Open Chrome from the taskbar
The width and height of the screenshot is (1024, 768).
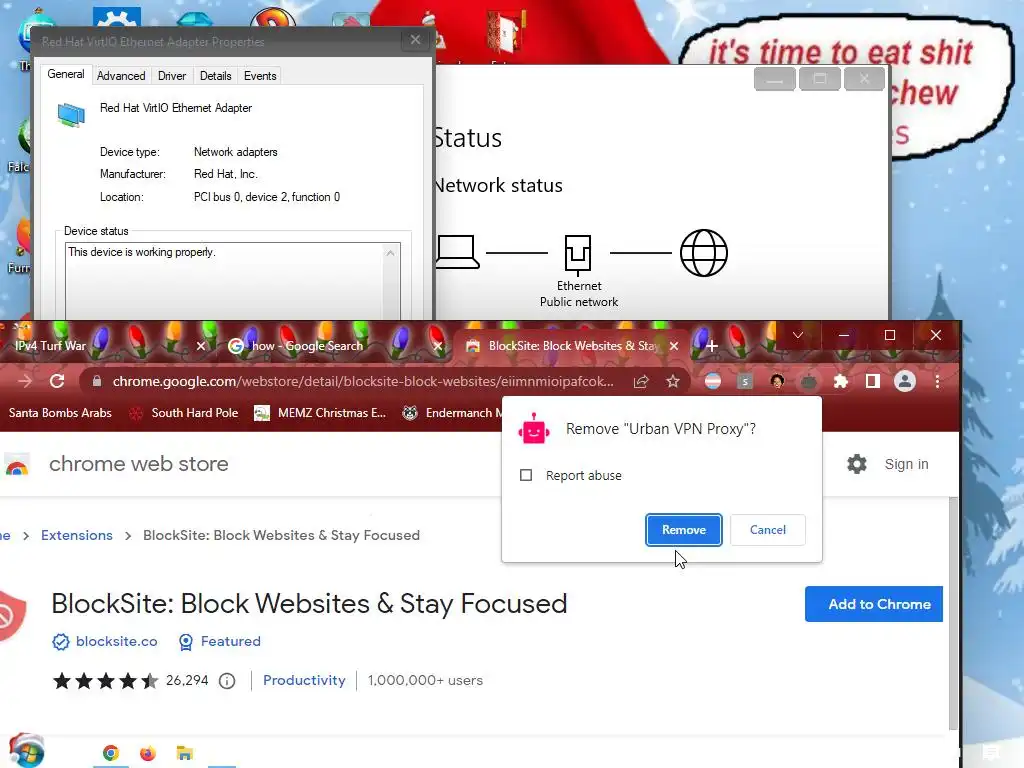[111, 754]
